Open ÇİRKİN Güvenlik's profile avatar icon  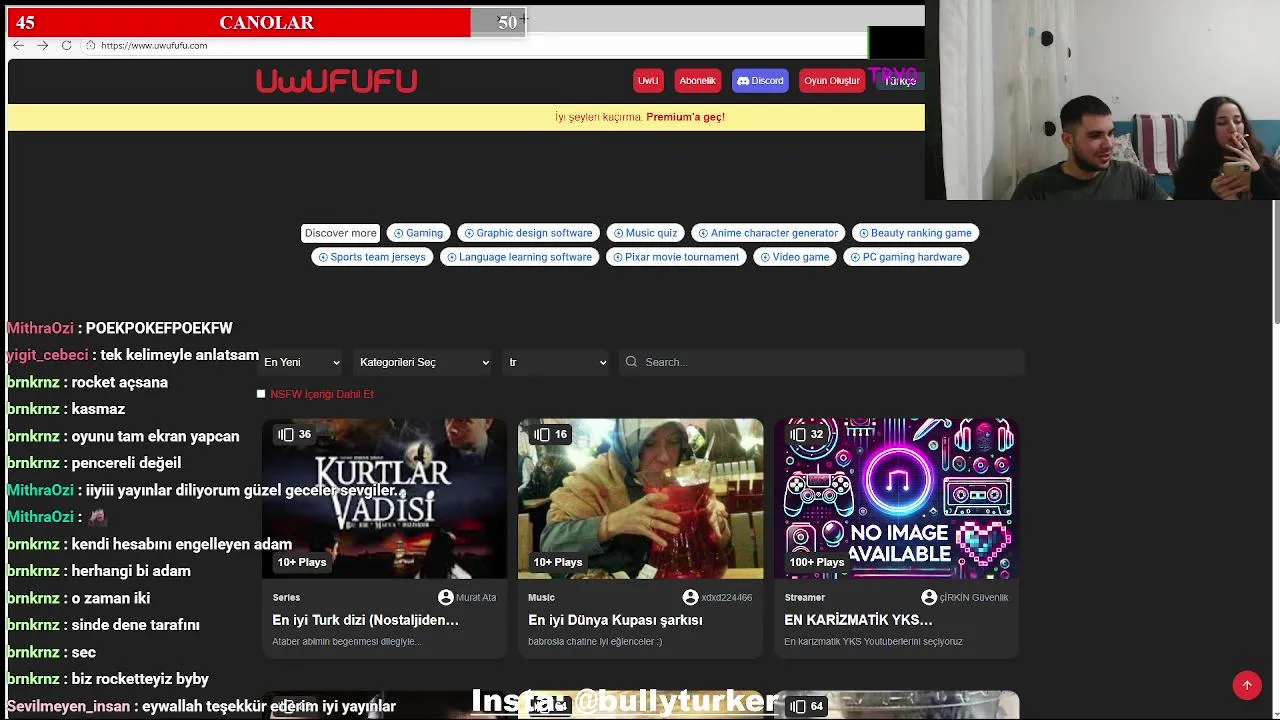929,597
